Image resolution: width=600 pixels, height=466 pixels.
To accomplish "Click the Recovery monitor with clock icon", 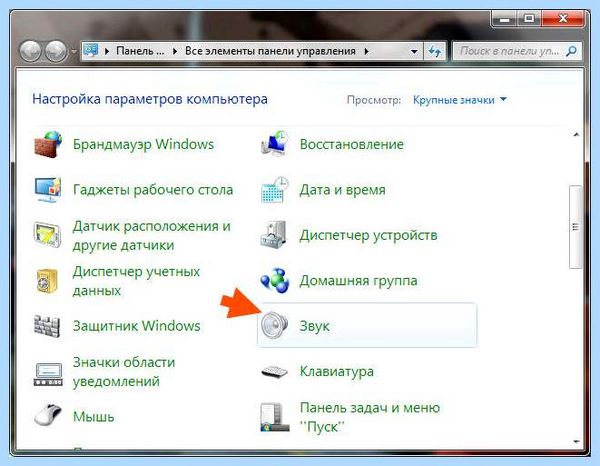I will (275, 143).
